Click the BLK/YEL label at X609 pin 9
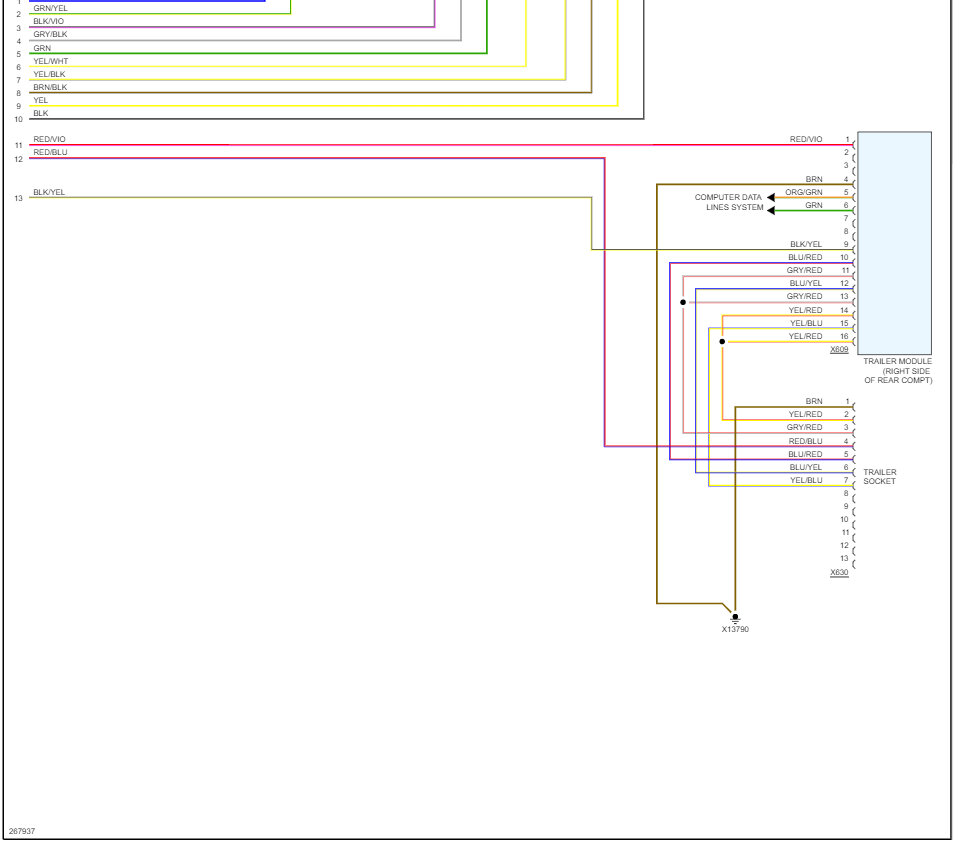Screen dimensions: 963x850 (806, 244)
